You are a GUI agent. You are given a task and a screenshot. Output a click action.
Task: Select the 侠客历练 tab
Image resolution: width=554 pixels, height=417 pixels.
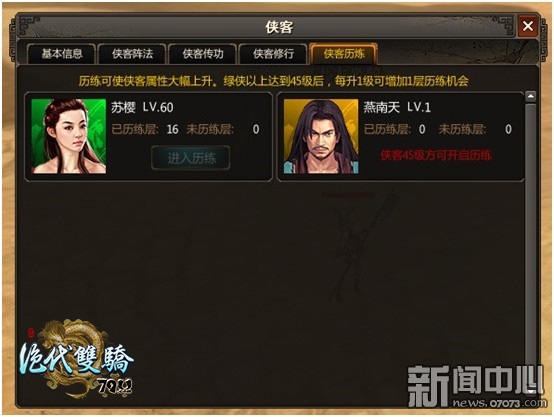pyautogui.click(x=344, y=54)
